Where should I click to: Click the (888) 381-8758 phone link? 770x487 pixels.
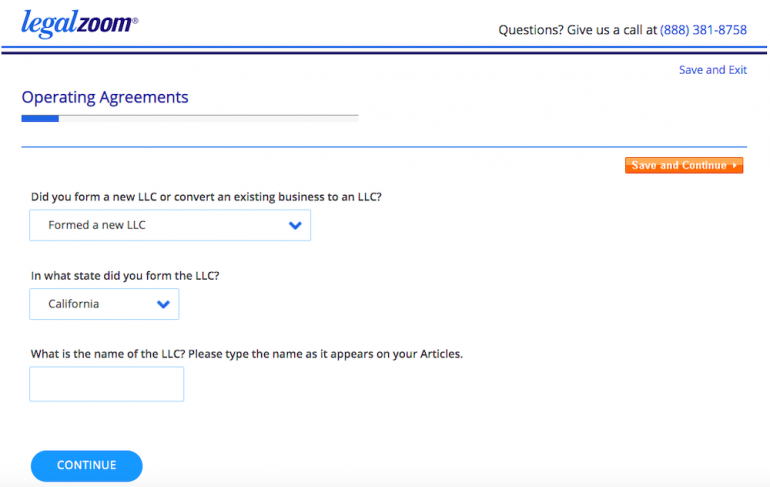[x=703, y=30]
